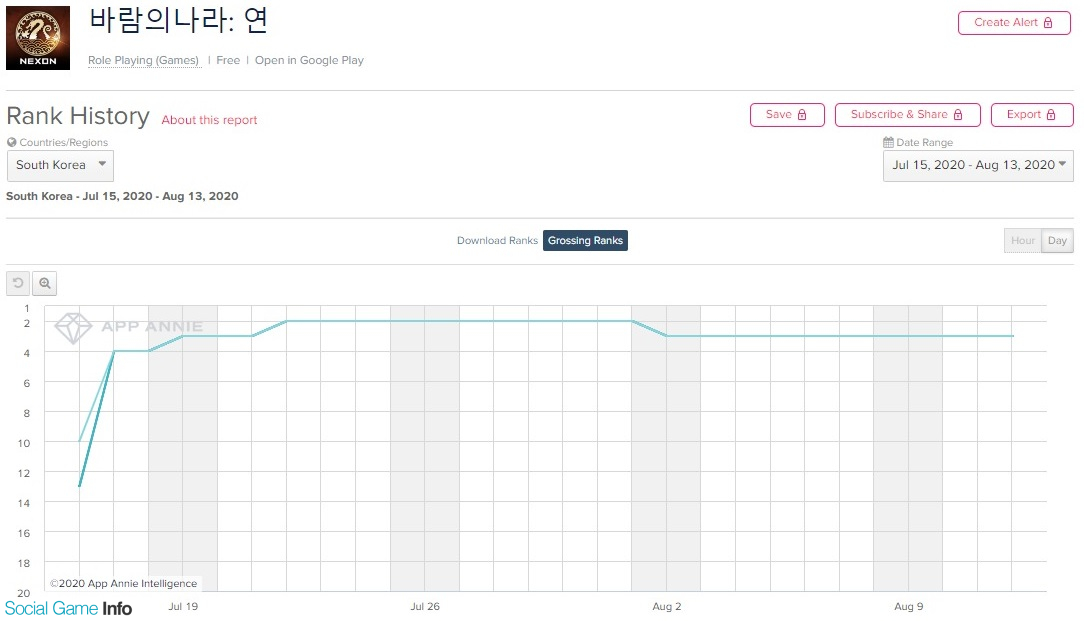
Task: Click the Rank History heading
Action: 78,116
